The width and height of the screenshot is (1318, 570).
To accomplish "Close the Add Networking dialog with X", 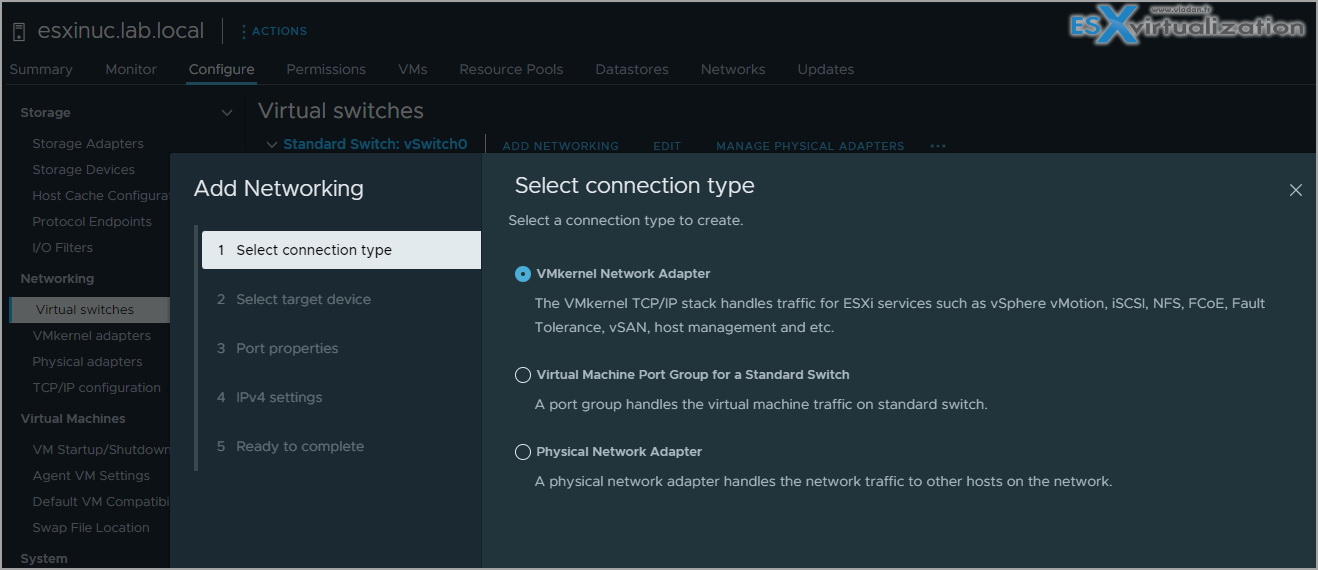I will point(1296,190).
